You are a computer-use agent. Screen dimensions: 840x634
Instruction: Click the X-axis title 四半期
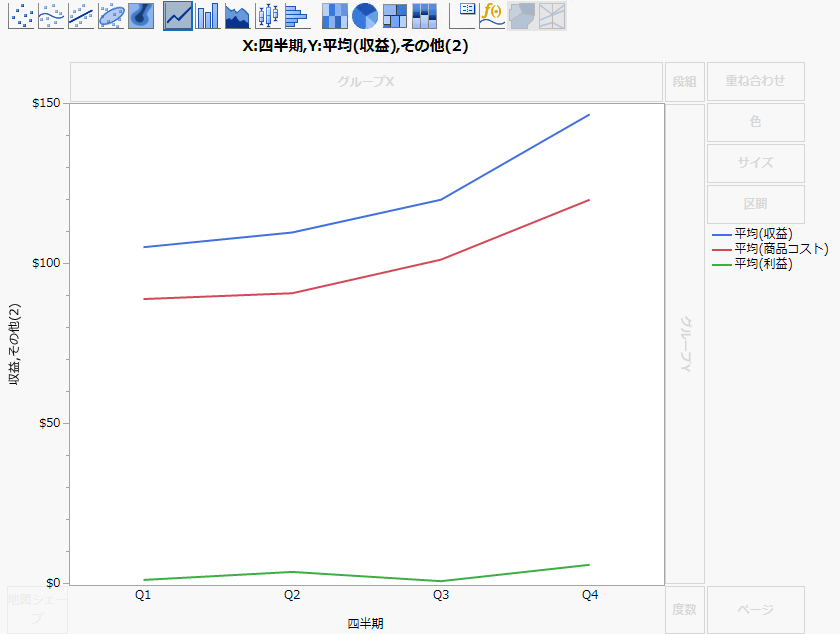pos(365,623)
